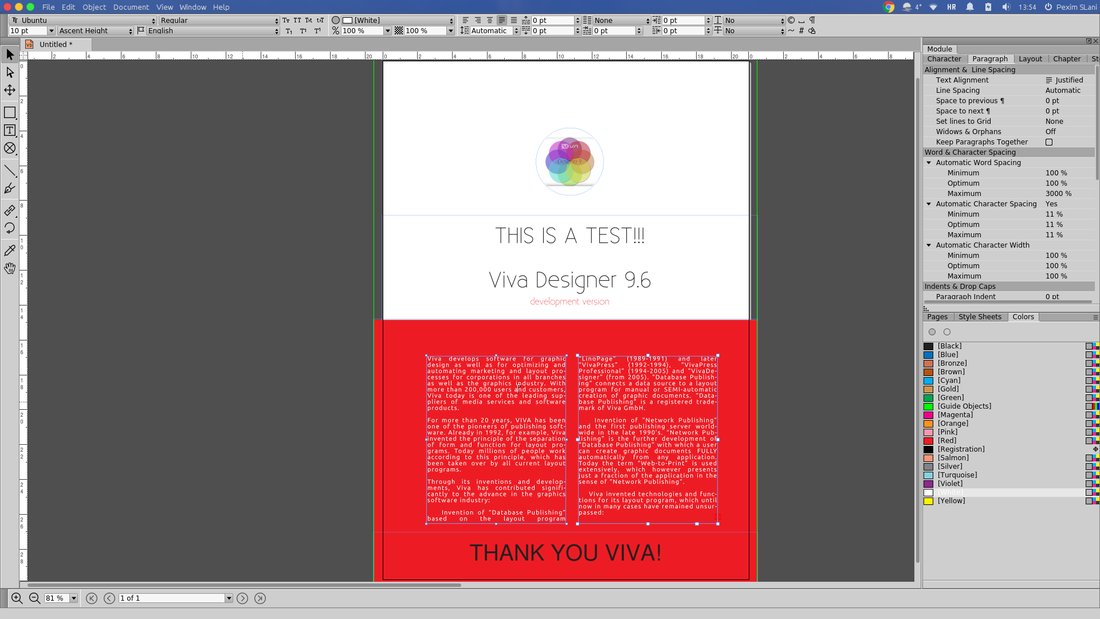Viewport: 1100px width, 619px height.
Task: Open the English language dropdown
Action: (212, 31)
